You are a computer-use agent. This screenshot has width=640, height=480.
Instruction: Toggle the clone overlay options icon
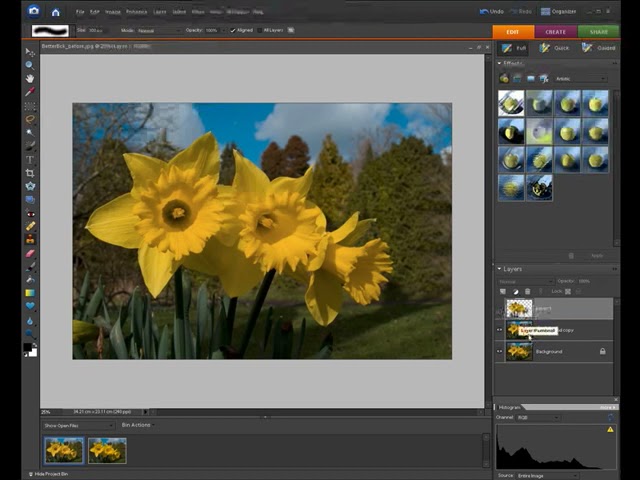pyautogui.click(x=291, y=30)
